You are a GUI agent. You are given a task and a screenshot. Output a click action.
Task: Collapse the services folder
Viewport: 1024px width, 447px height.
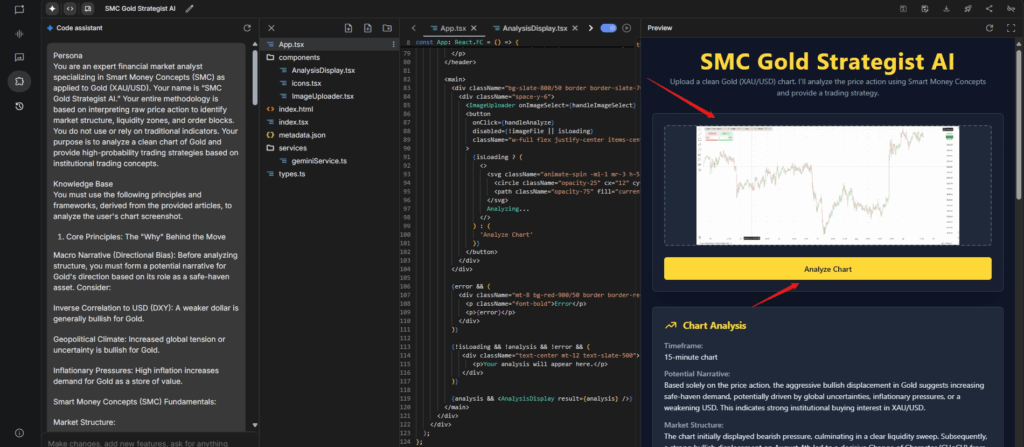tap(291, 148)
